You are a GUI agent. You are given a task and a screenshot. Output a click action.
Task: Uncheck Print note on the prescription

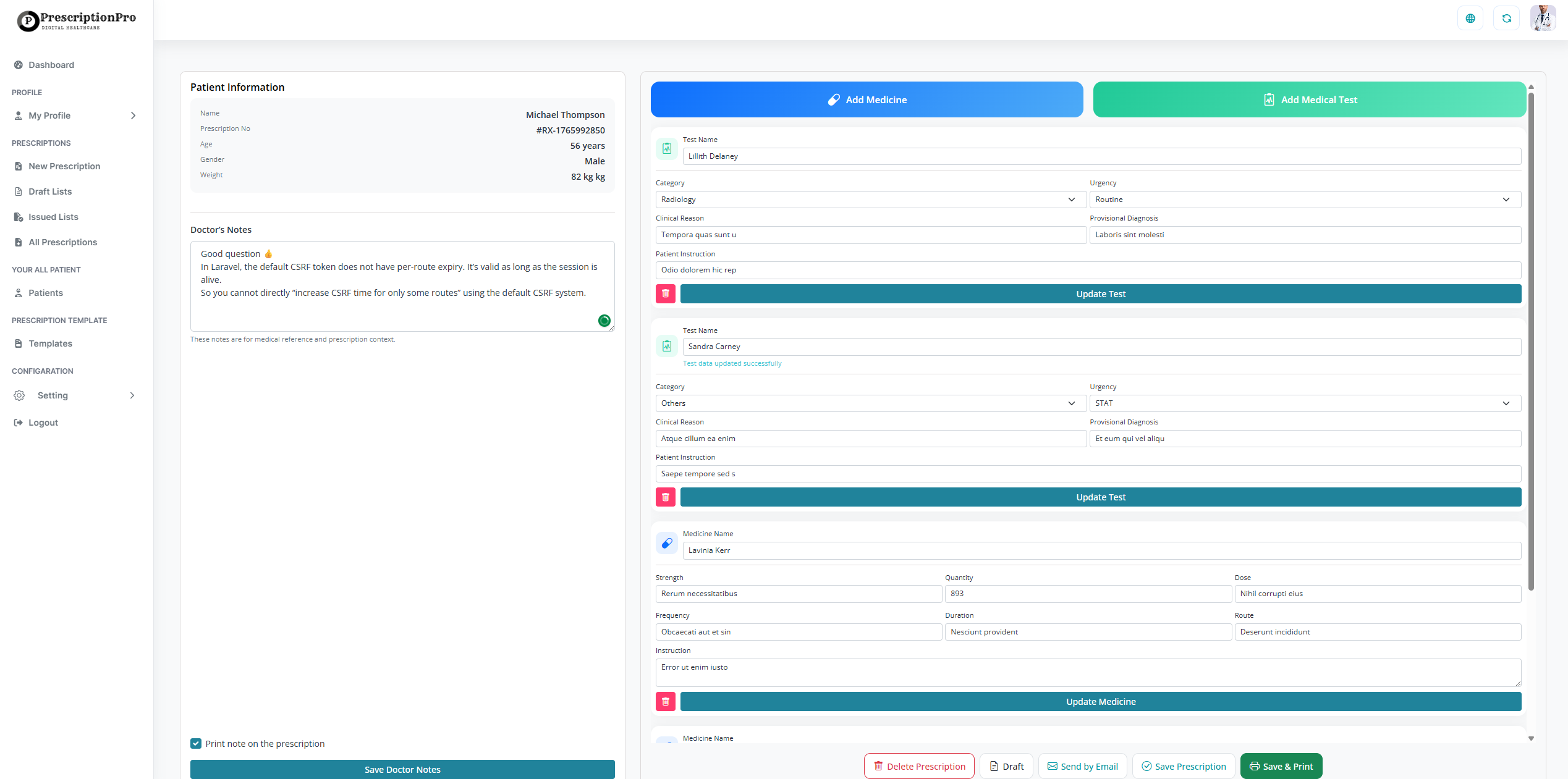(195, 743)
